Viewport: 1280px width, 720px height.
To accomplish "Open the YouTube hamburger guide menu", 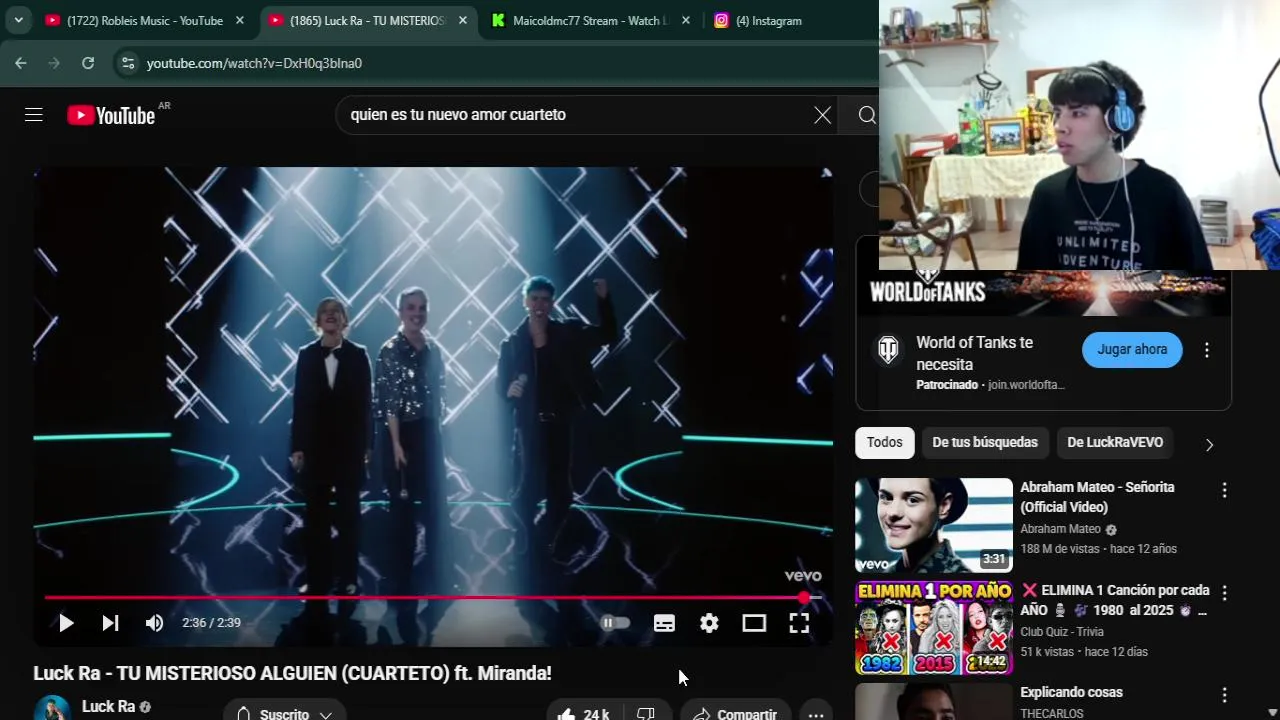I will point(34,115).
